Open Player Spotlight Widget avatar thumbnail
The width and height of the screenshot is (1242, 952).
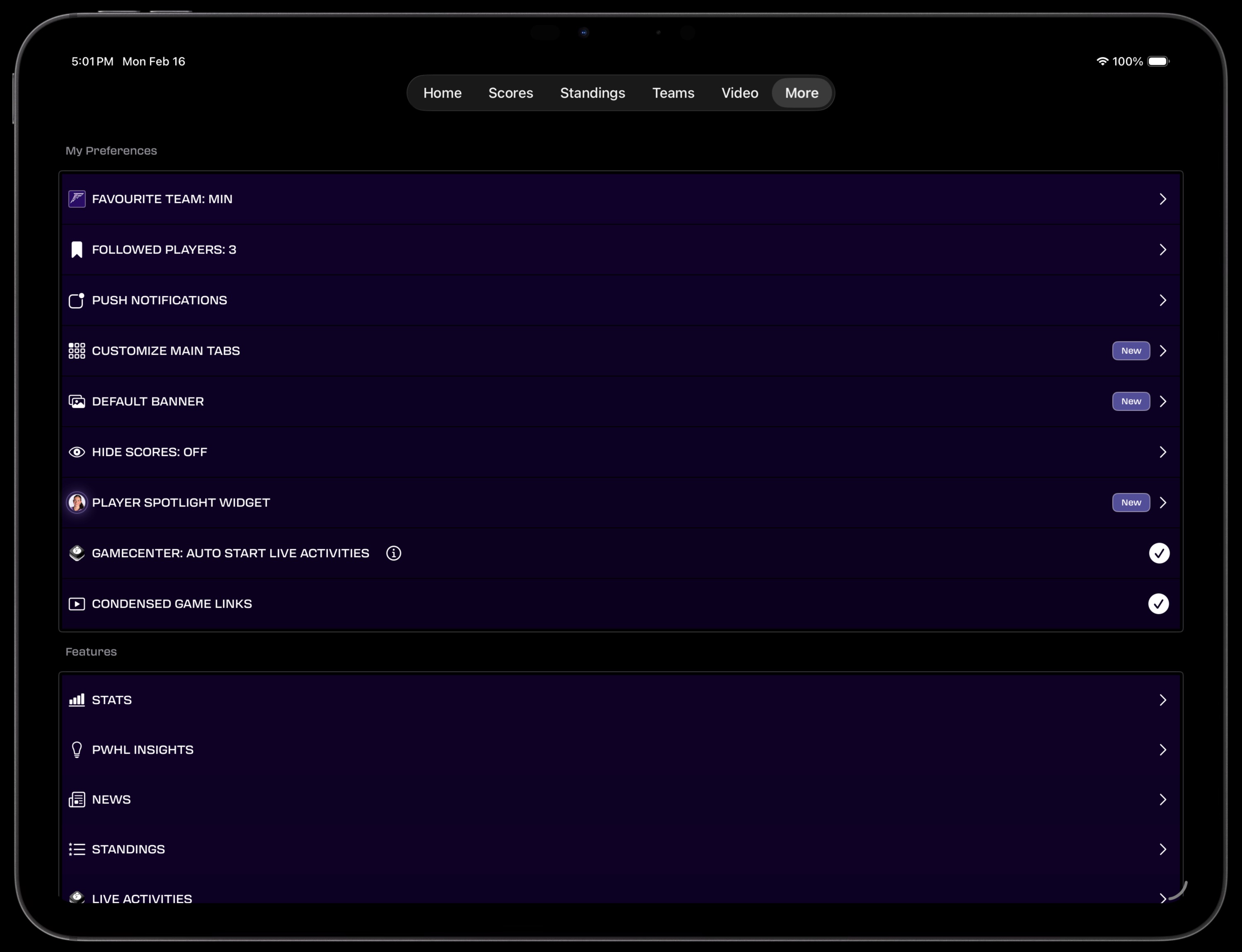tap(77, 502)
